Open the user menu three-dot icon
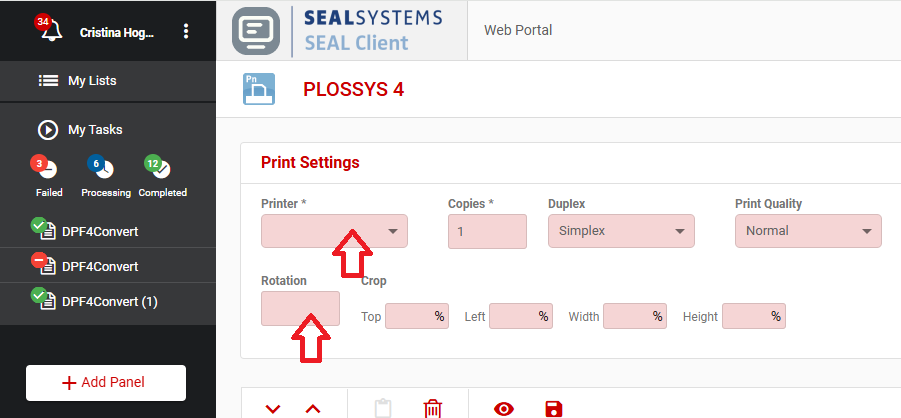Screen dimensions: 901x418 [186, 32]
